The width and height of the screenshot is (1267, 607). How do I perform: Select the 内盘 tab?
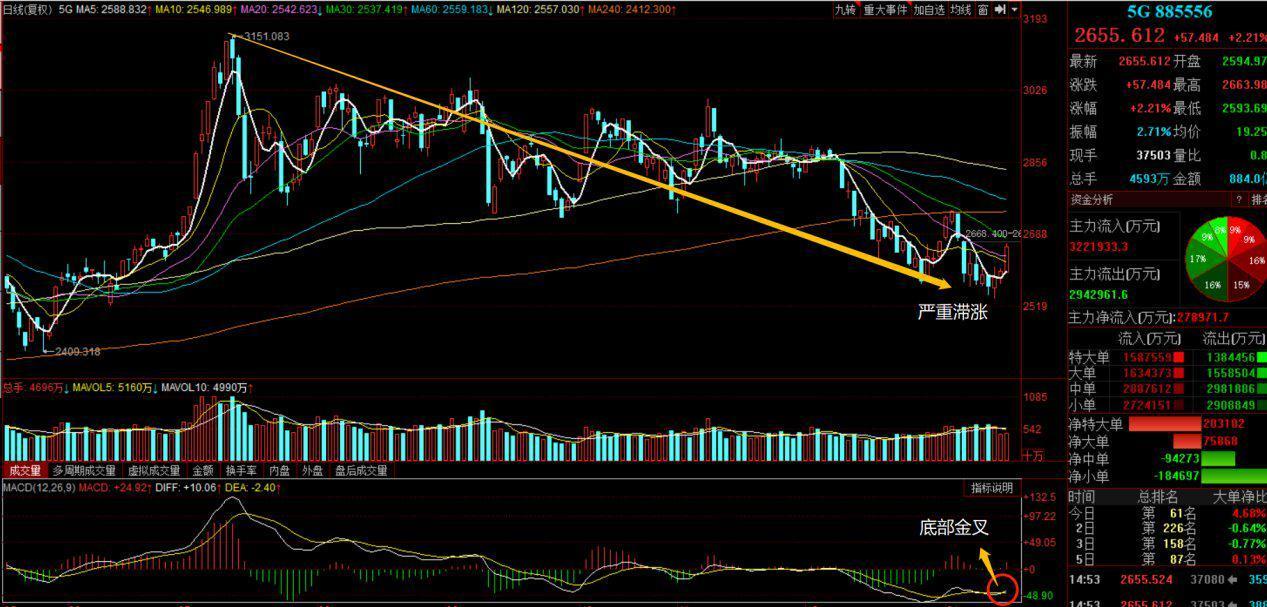[281, 470]
